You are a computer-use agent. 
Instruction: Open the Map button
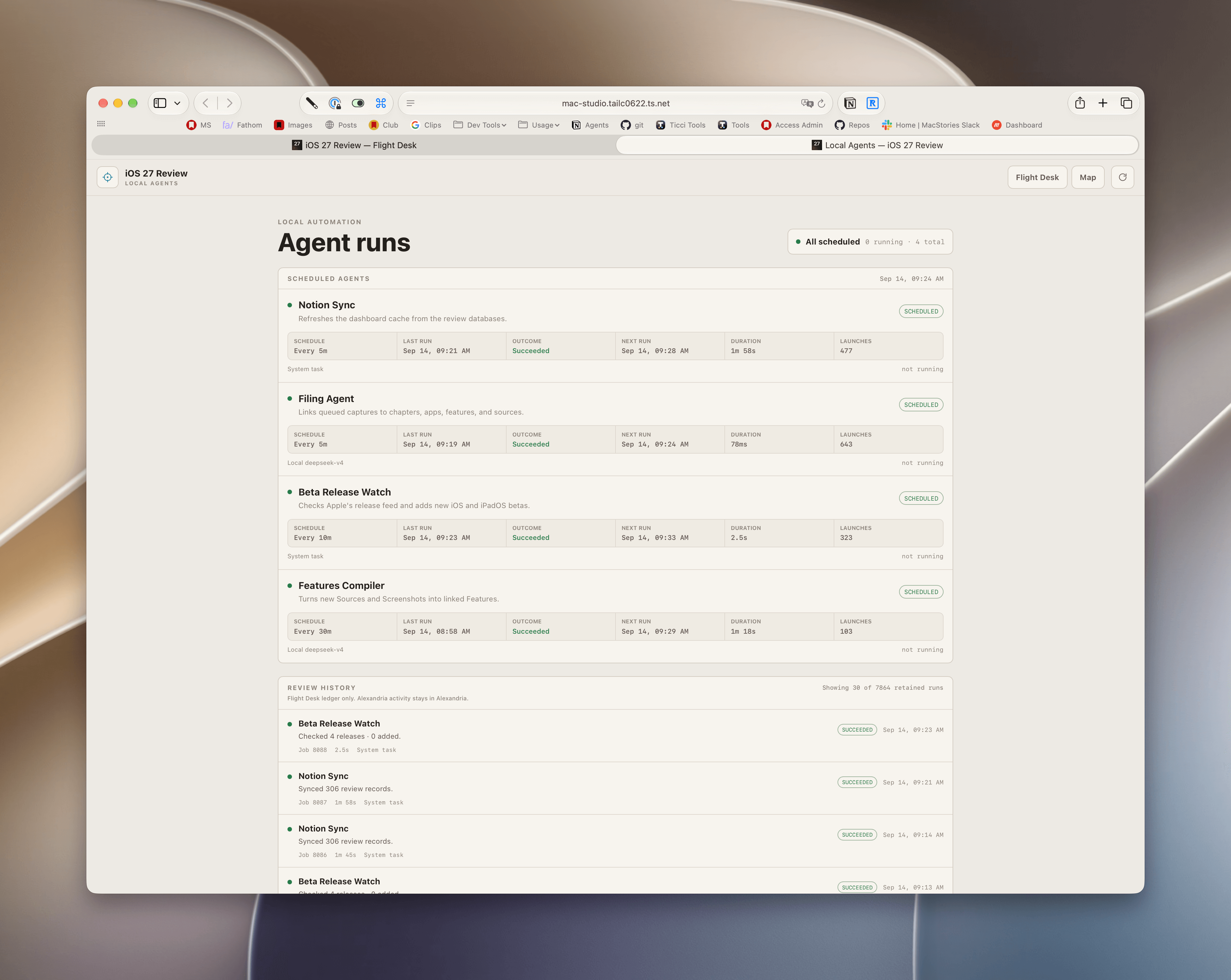pos(1088,178)
